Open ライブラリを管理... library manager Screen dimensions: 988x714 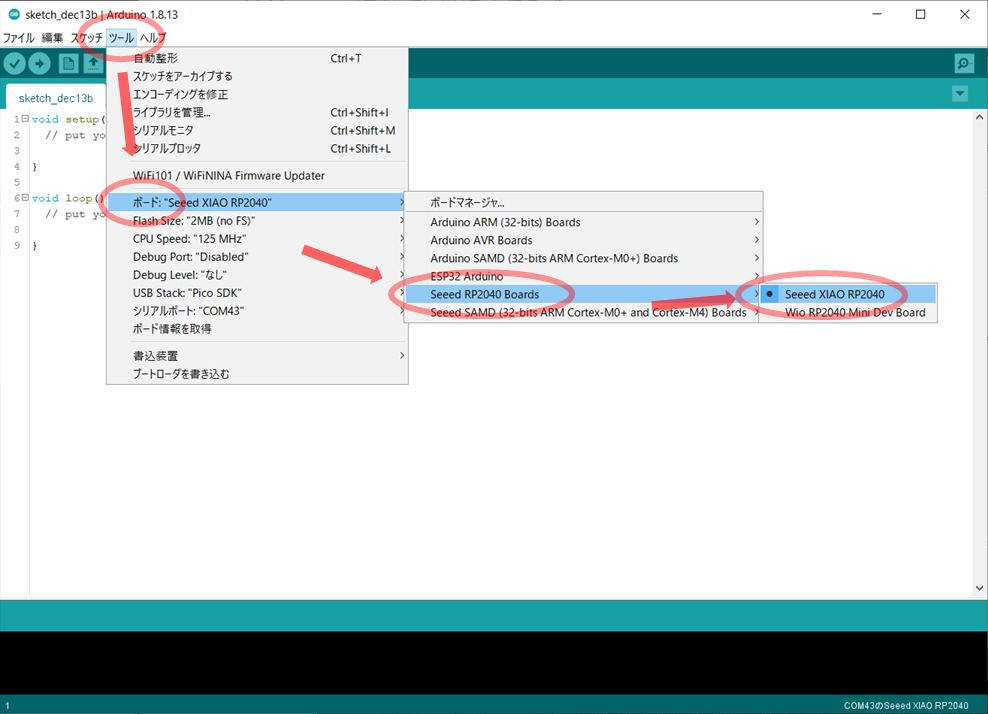pyautogui.click(x=257, y=112)
